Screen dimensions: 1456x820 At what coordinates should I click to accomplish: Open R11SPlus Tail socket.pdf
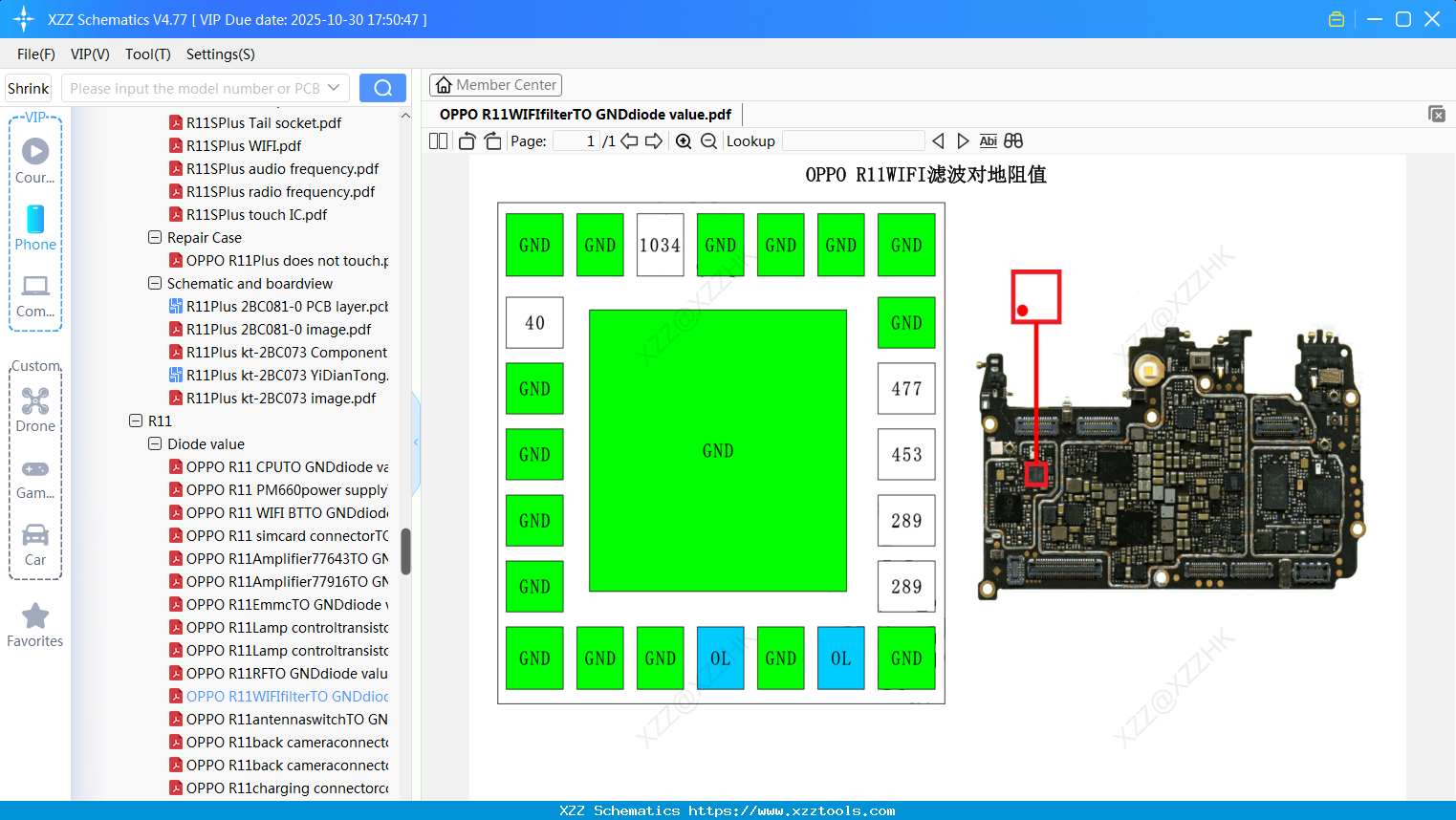(x=264, y=122)
